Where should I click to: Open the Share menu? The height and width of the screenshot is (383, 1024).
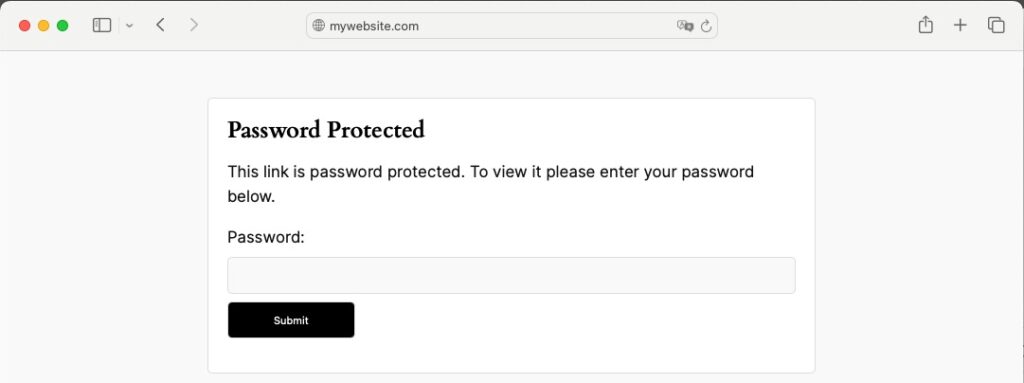tap(925, 25)
